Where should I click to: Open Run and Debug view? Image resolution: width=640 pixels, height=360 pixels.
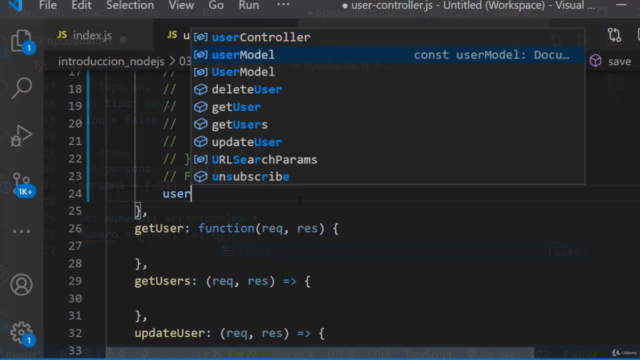click(21, 136)
